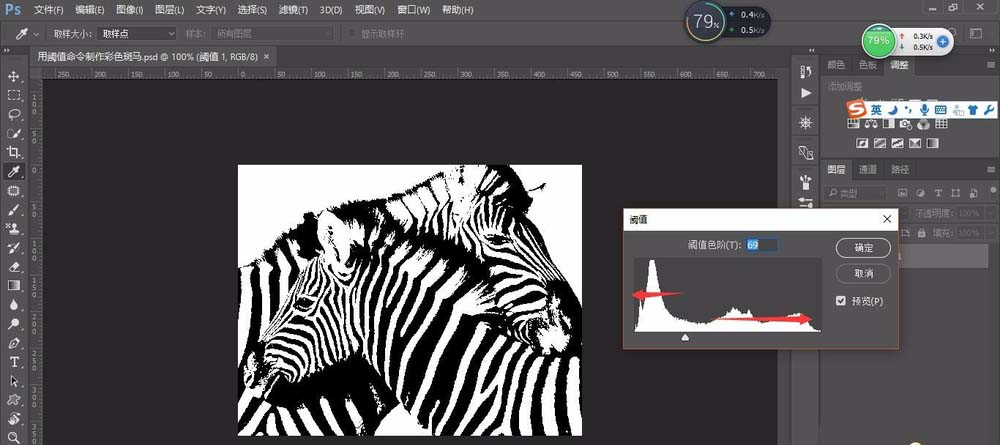Select the Horizontal Type tool

(14, 361)
